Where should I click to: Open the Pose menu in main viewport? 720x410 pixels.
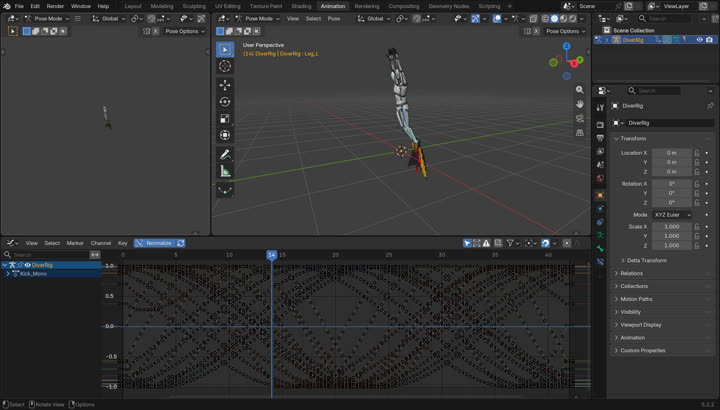click(334, 19)
